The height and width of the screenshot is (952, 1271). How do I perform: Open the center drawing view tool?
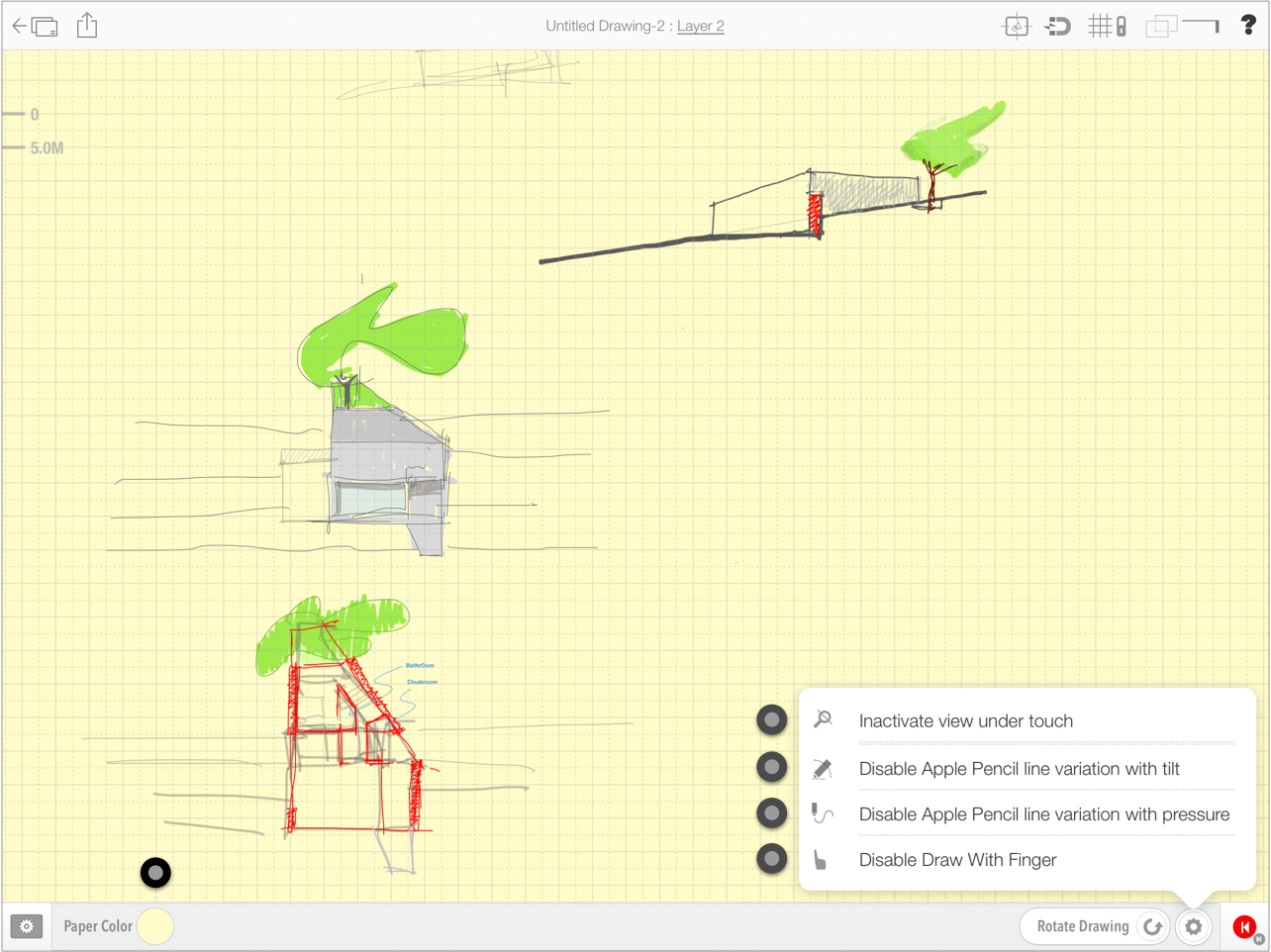point(1016,27)
